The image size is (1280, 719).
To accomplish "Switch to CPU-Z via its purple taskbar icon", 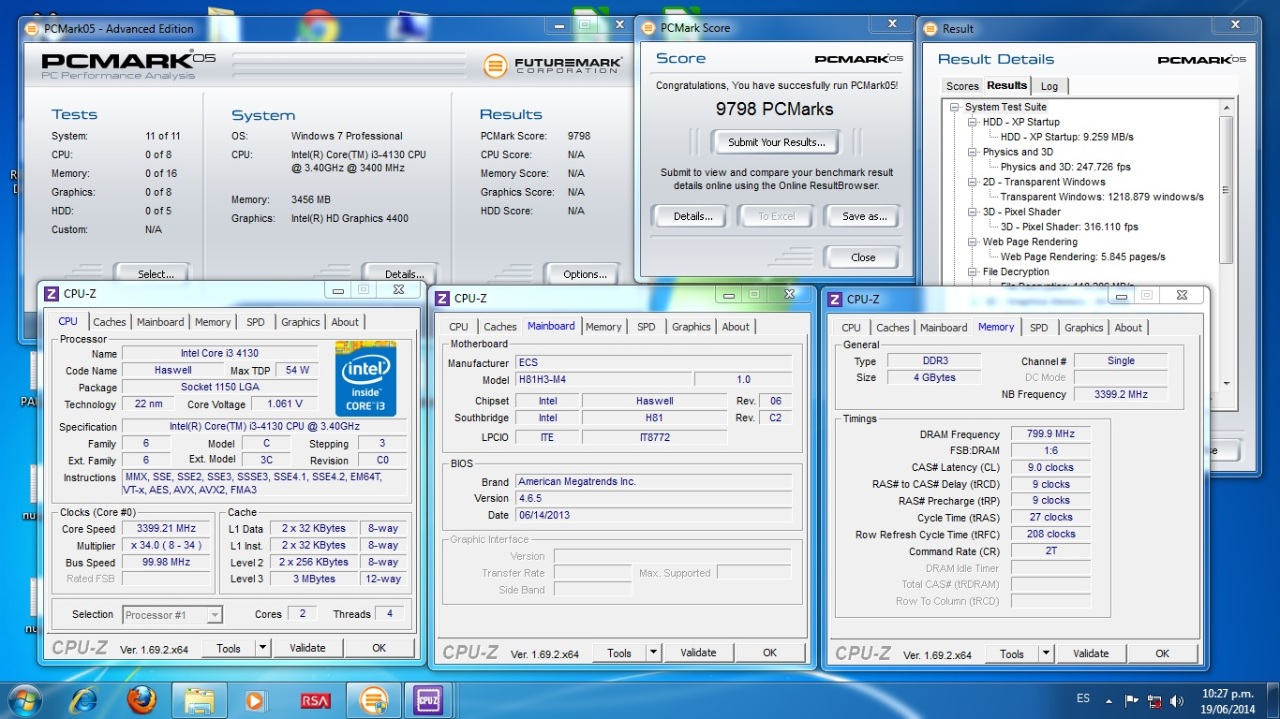I will click(x=430, y=700).
